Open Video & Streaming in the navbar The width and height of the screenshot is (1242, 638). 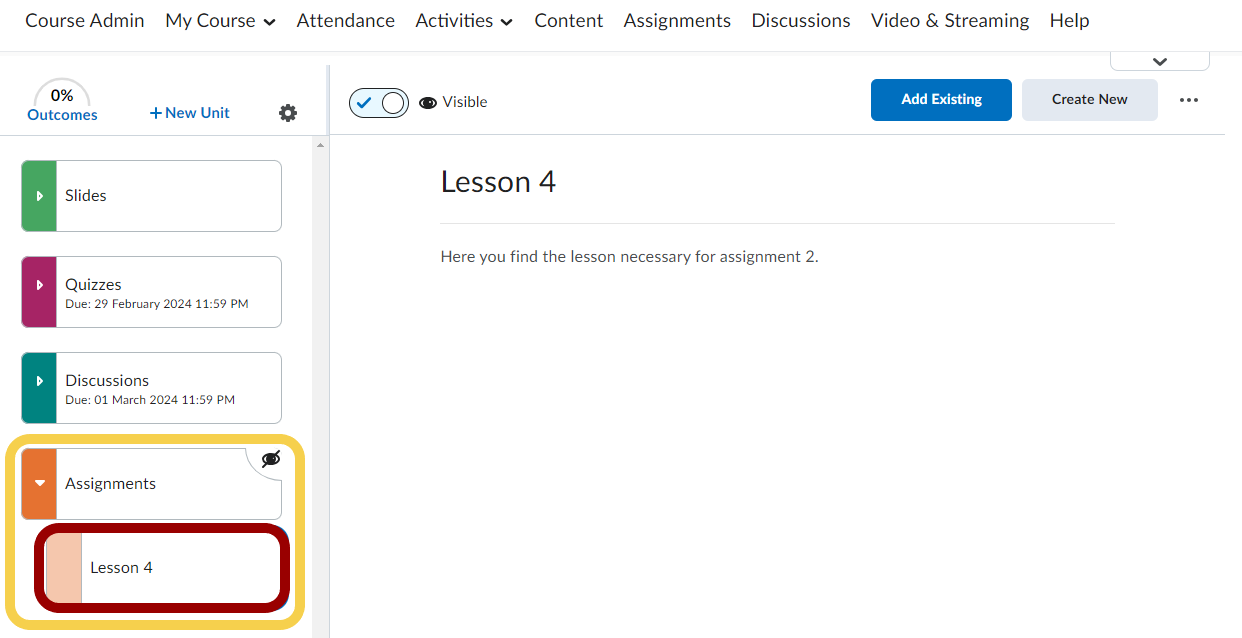(949, 21)
